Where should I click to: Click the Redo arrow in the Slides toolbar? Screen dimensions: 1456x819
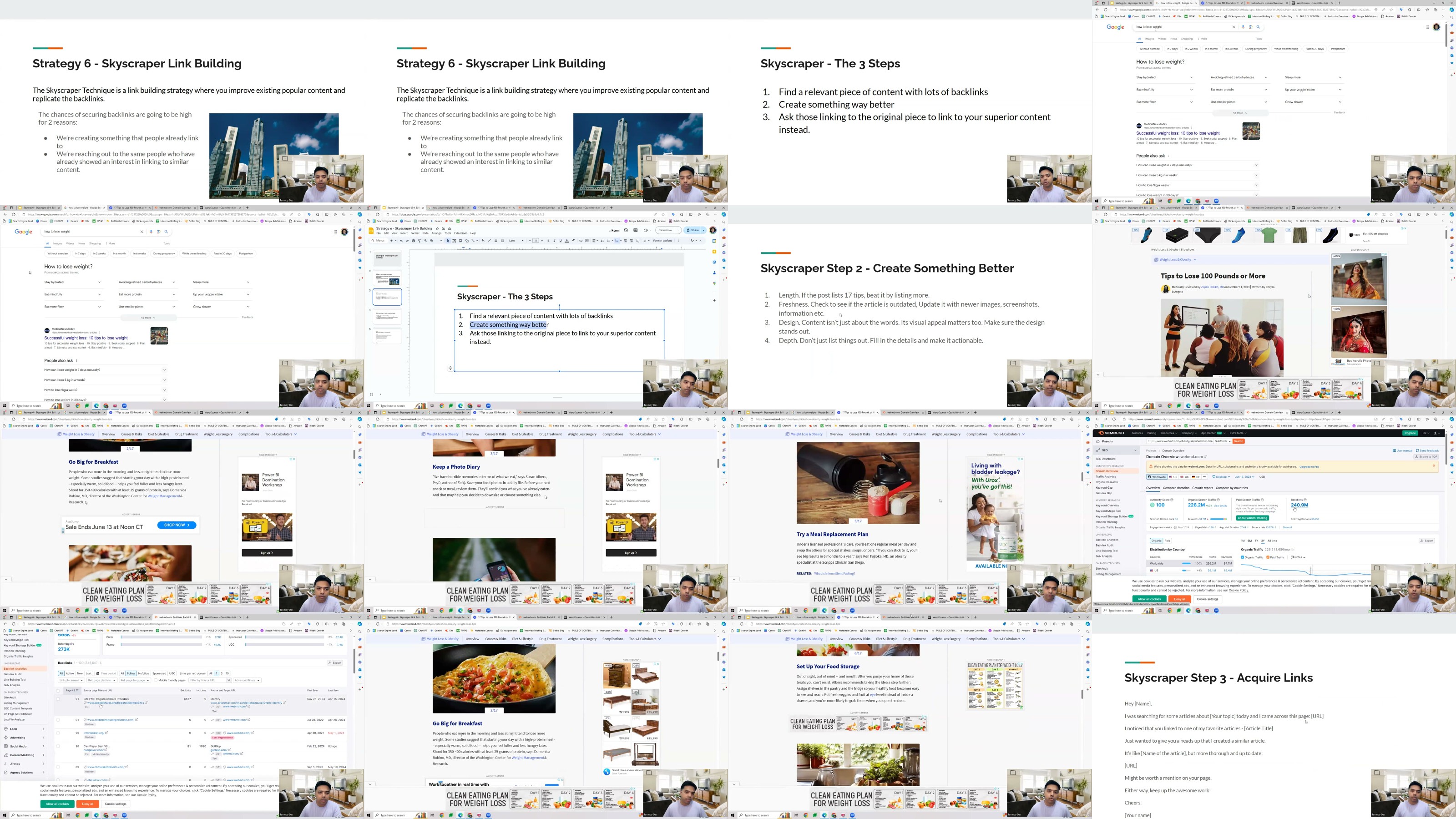[x=408, y=241]
